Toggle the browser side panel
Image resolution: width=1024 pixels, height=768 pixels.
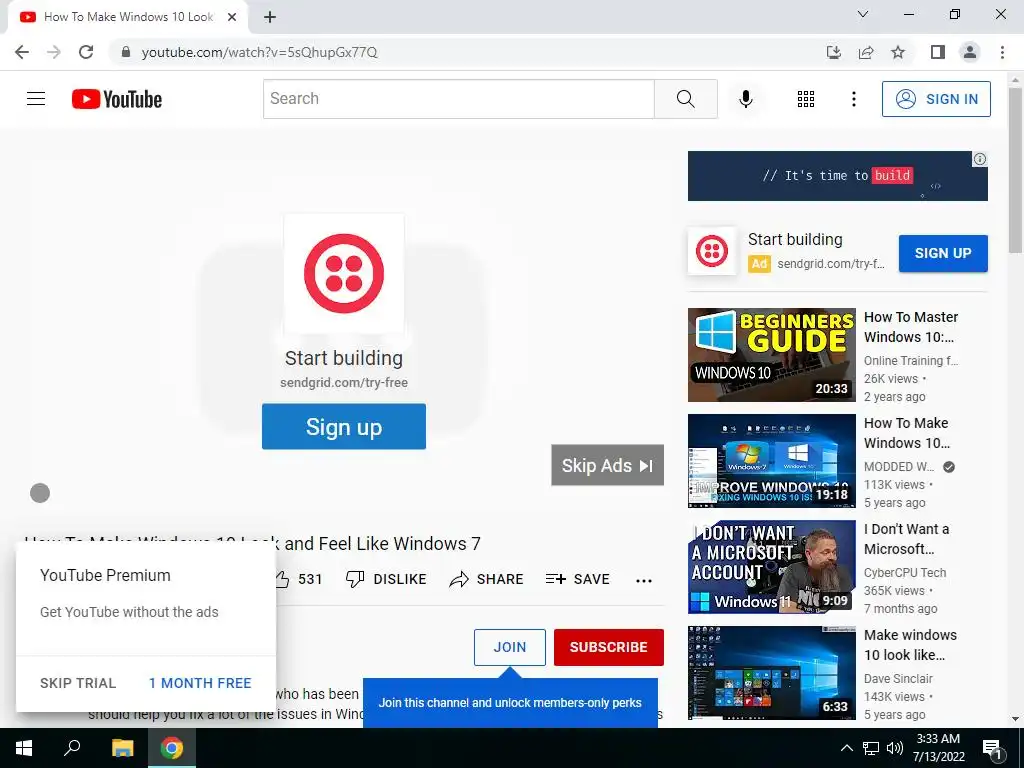point(938,52)
